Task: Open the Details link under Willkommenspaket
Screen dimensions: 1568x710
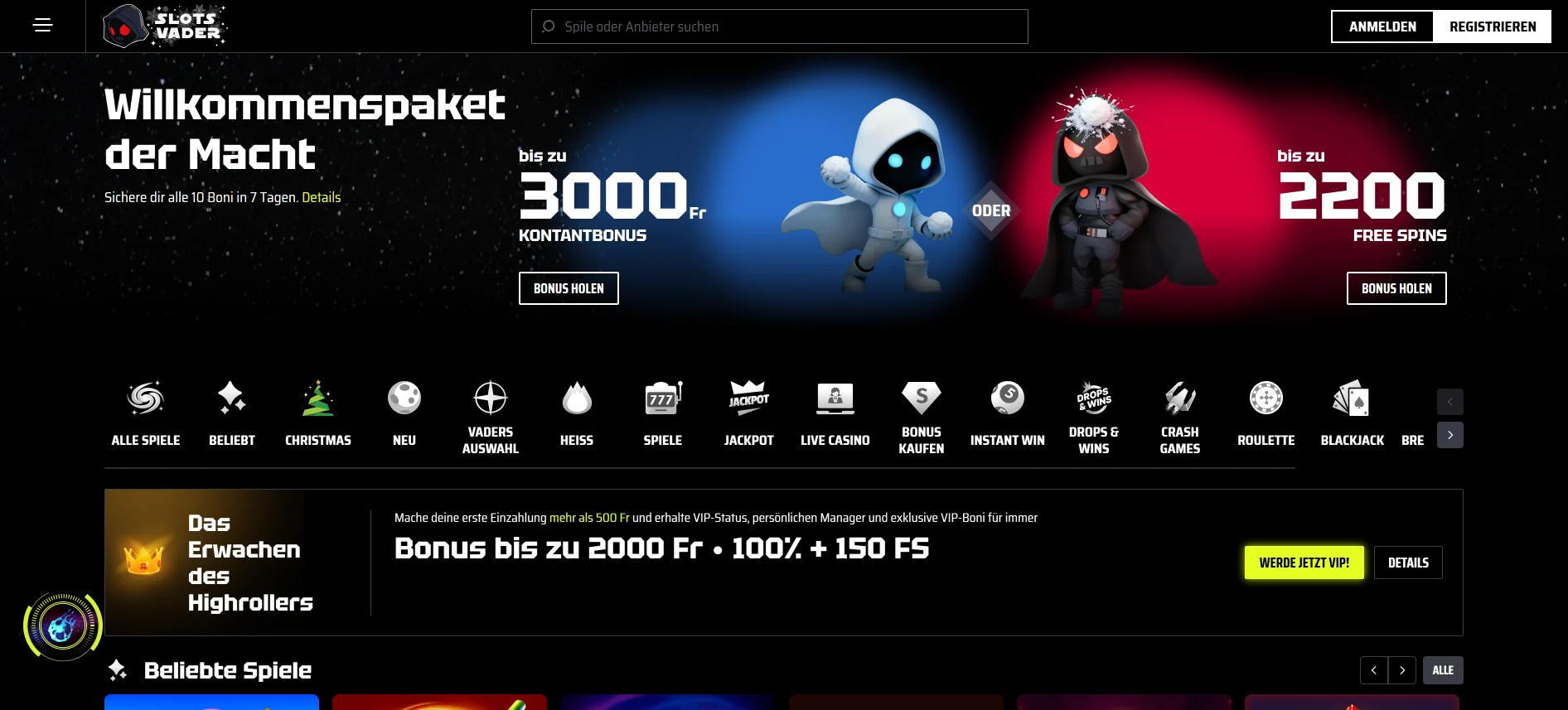Action: pyautogui.click(x=322, y=197)
